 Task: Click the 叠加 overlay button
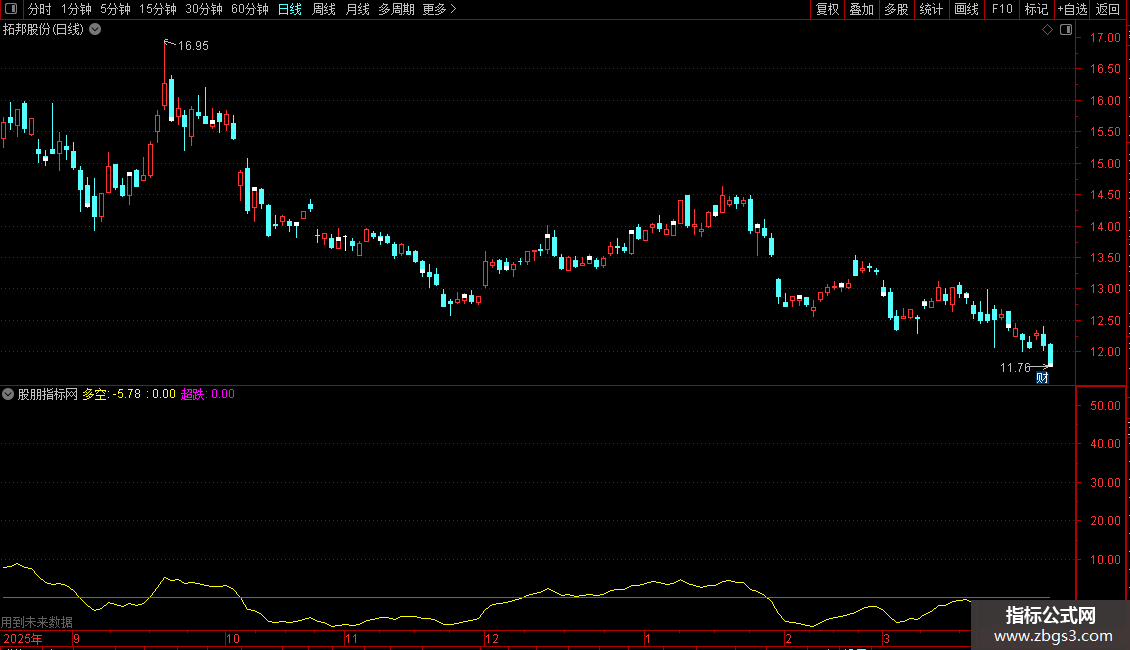(x=862, y=9)
